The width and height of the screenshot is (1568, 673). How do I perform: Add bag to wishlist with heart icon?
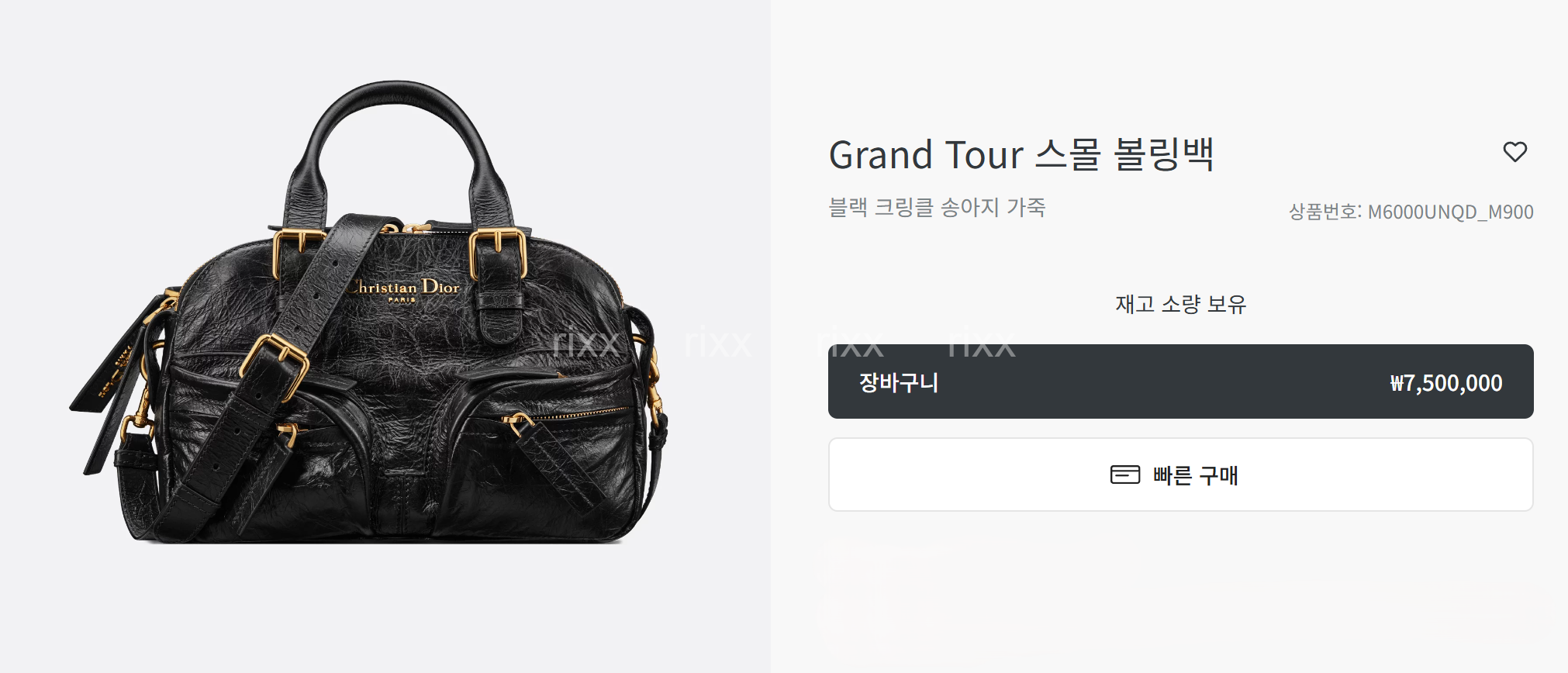click(1514, 152)
